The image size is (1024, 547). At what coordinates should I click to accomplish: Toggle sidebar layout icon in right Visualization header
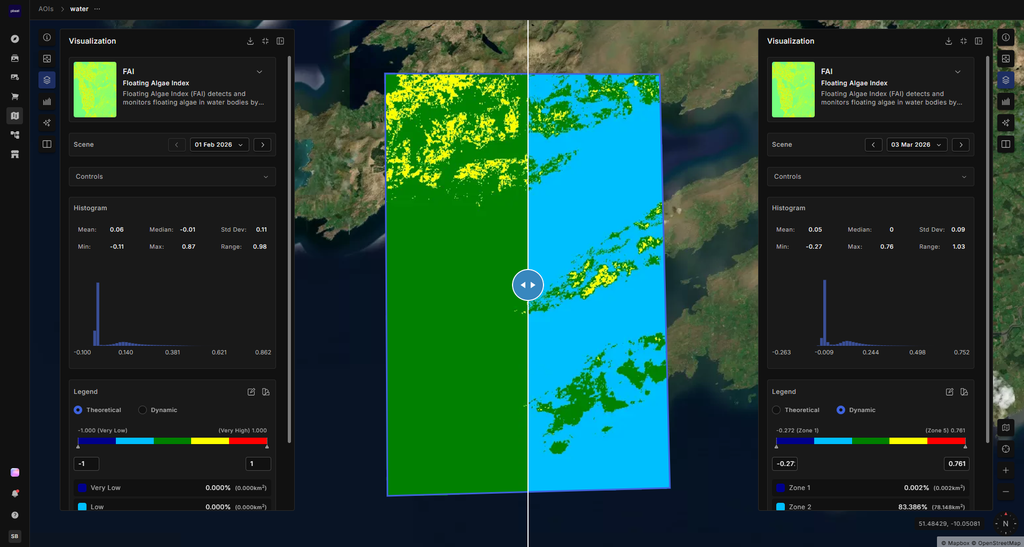point(978,41)
